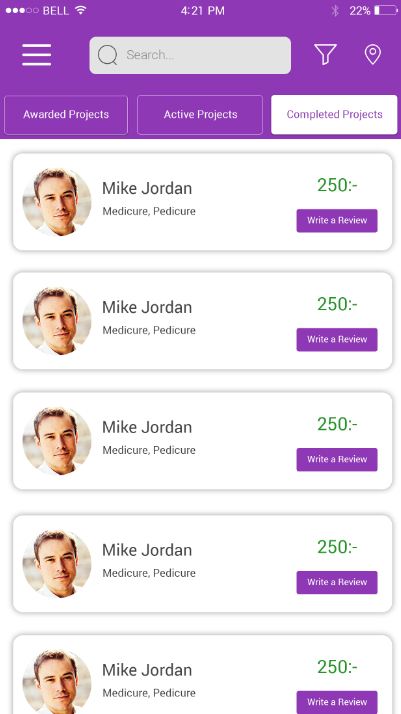Tap the battery indicator icon
Viewport: 401px width, 714px height.
coord(386,10)
